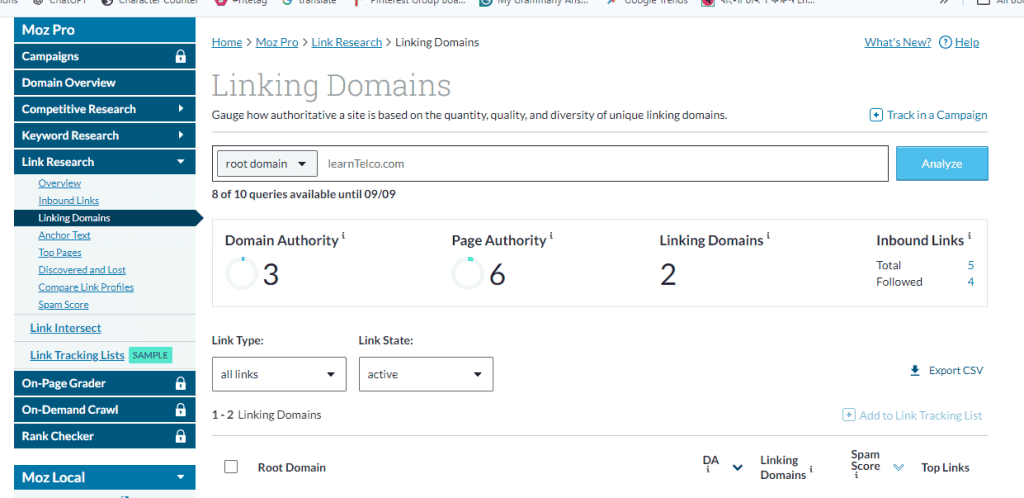Open the Moz Pro sidebar header

(104, 30)
